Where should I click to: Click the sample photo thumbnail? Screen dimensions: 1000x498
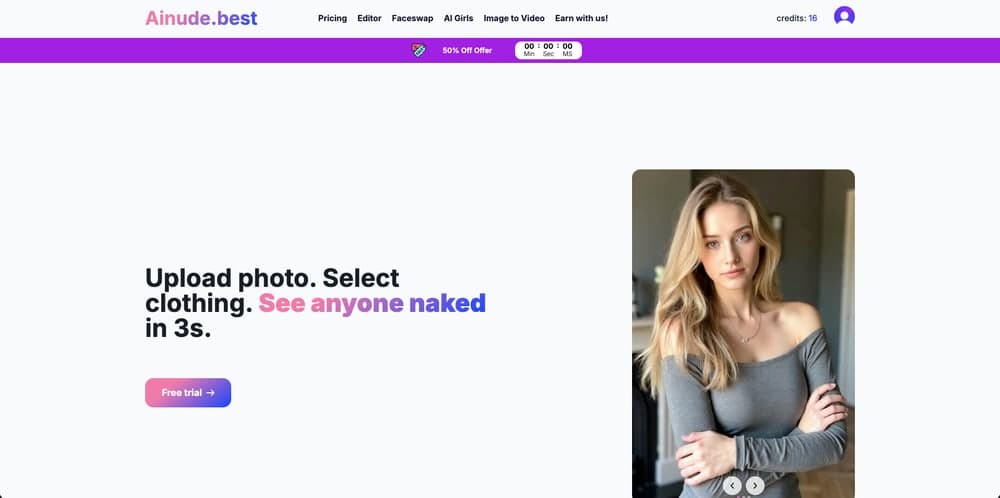point(743,333)
